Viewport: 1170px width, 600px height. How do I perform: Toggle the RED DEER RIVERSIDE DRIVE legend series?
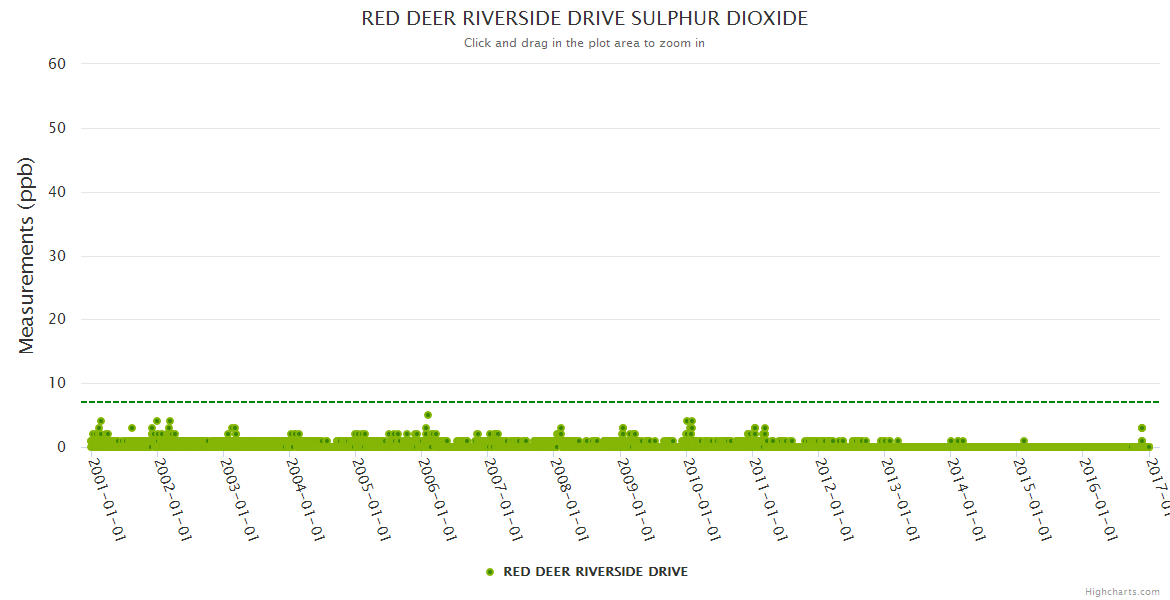pos(594,572)
